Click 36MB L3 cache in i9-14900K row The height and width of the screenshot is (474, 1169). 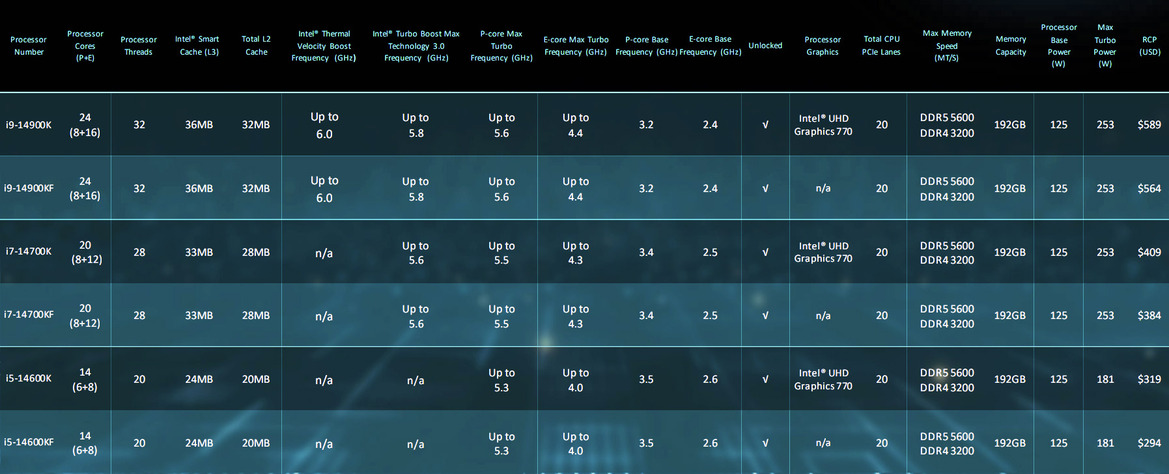coord(198,125)
